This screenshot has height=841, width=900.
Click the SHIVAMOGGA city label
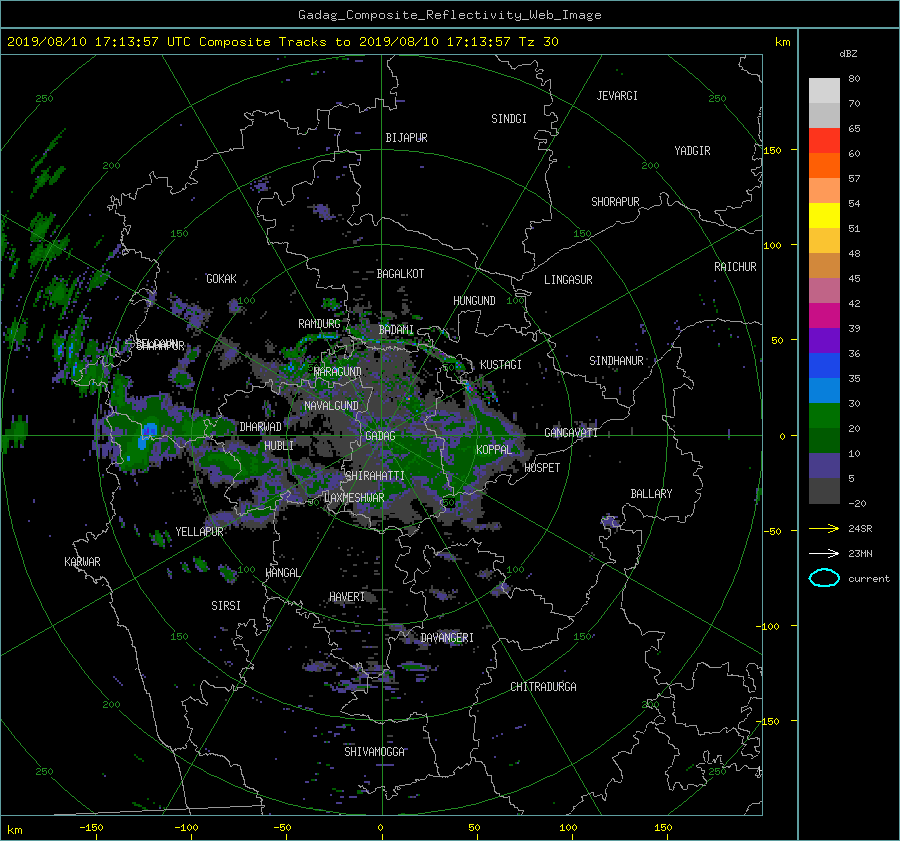374,751
